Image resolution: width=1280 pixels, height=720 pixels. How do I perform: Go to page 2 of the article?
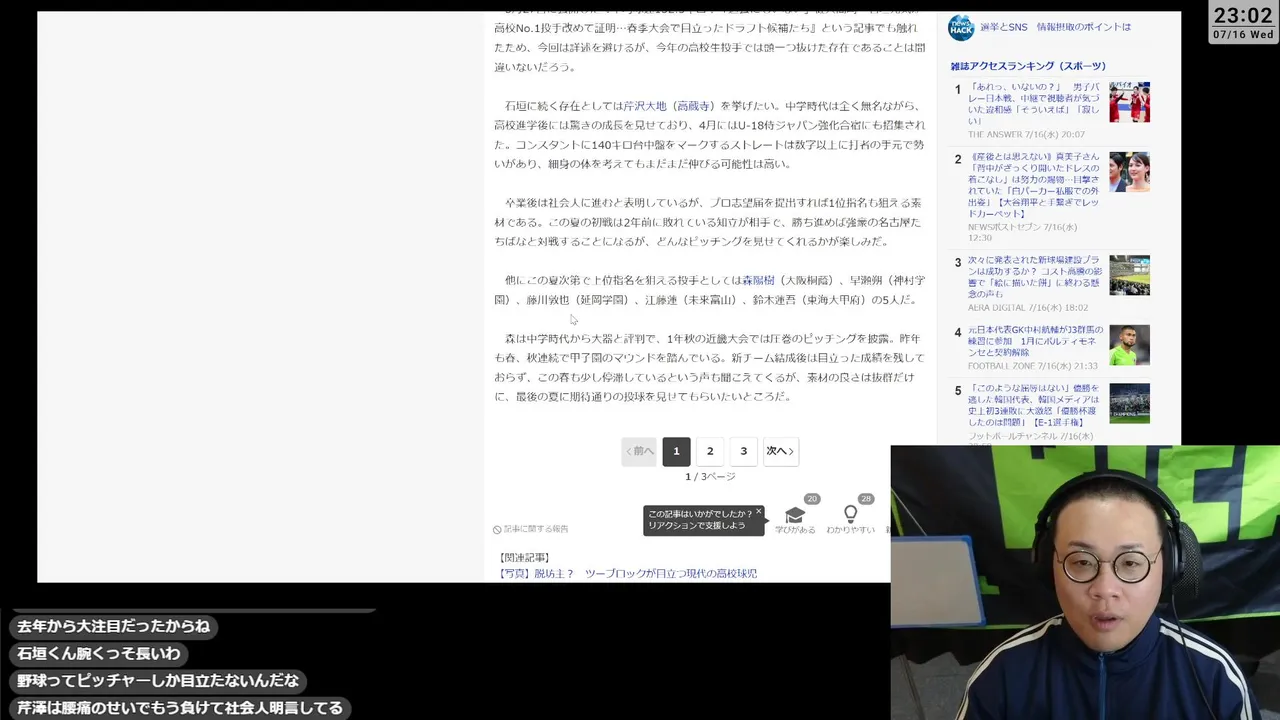coord(710,451)
